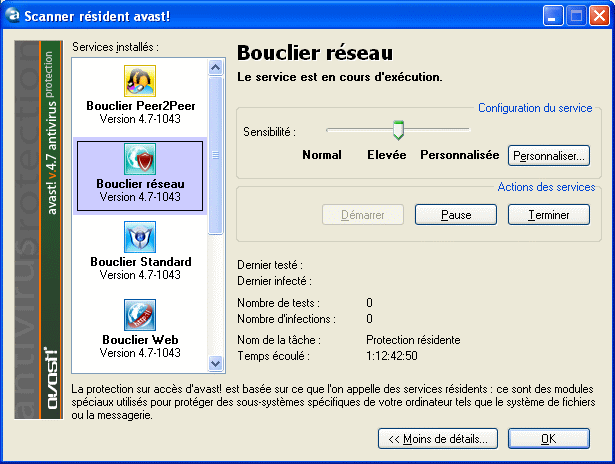
Task: Pause the network shield service
Action: [x=456, y=215]
